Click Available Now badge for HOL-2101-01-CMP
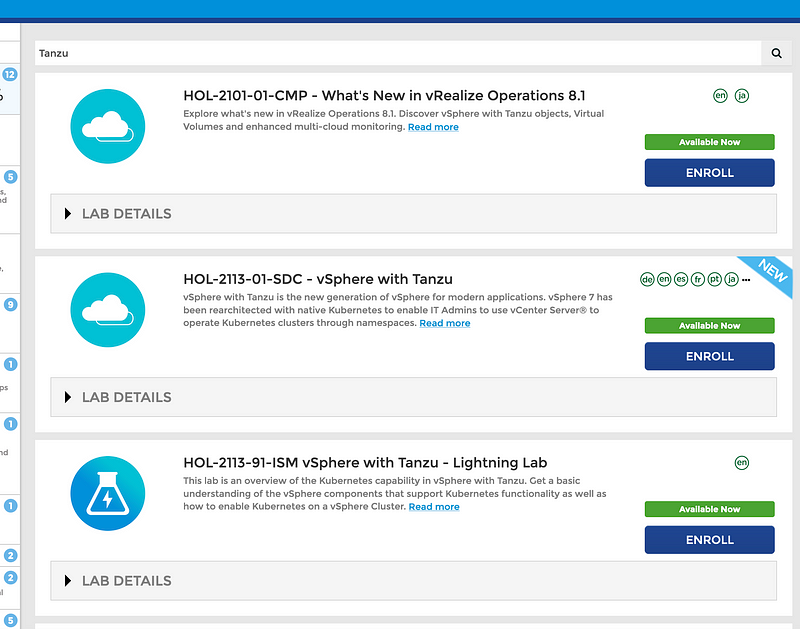800x629 pixels. (x=709, y=142)
